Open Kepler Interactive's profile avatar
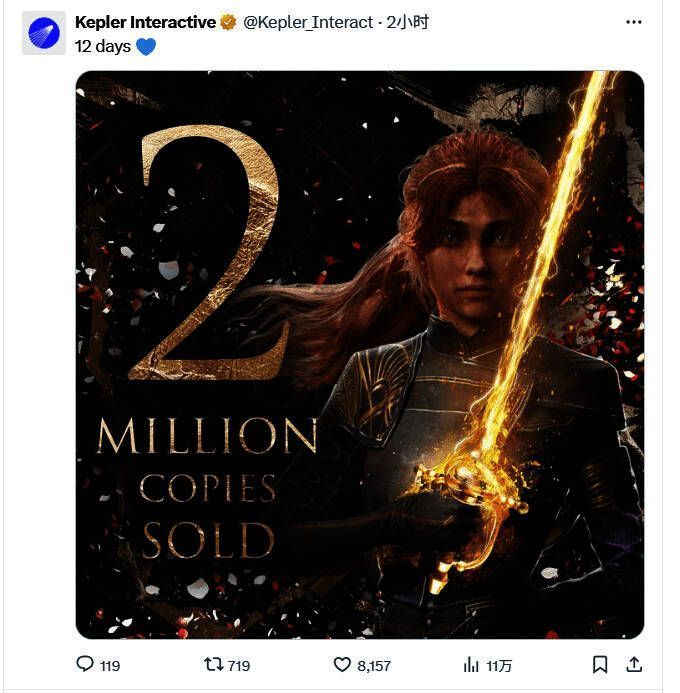The height and width of the screenshot is (693, 680). [x=43, y=34]
